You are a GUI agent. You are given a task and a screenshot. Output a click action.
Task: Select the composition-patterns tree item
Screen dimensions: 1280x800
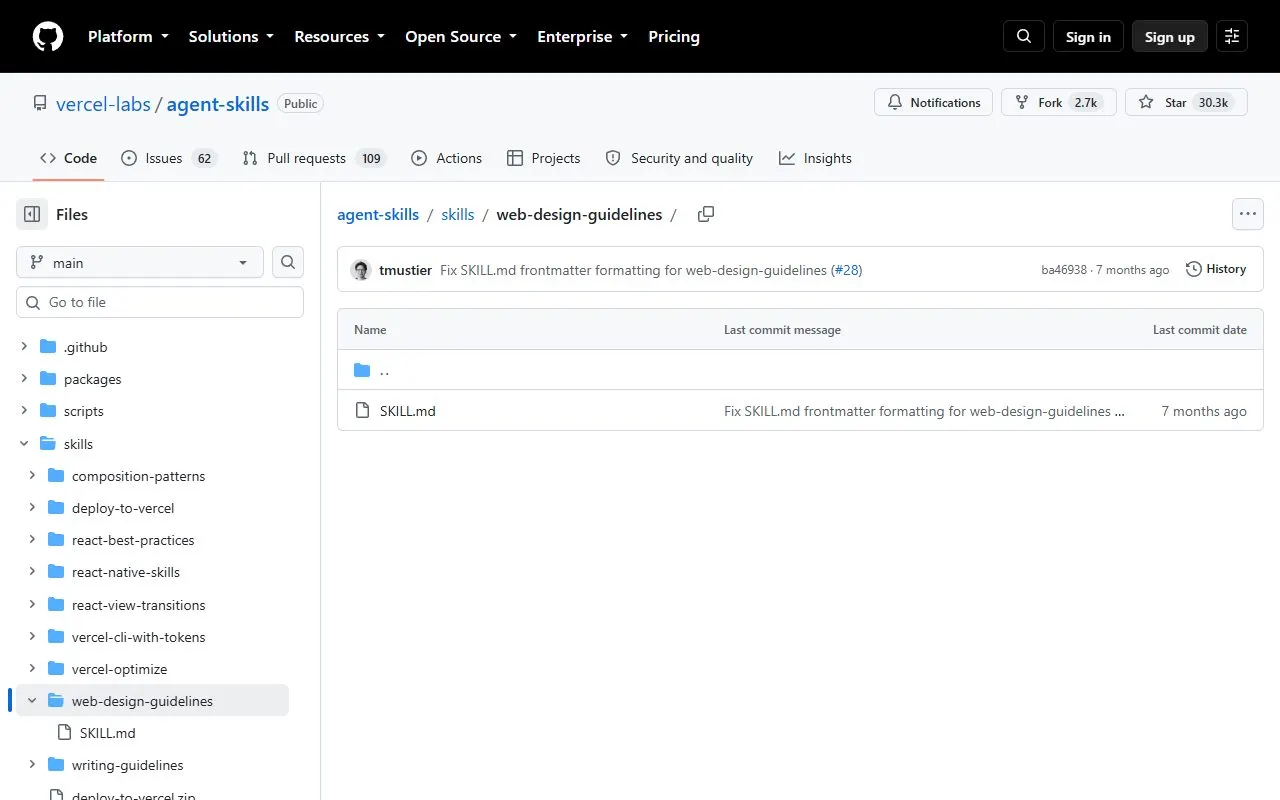(152, 476)
